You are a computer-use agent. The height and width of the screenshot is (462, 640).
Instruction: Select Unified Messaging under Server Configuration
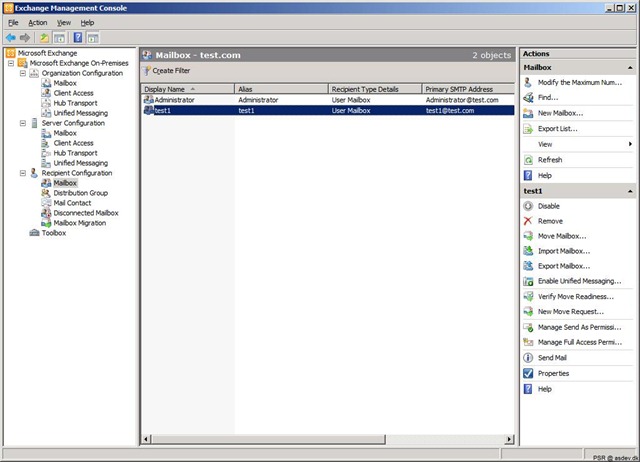pyautogui.click(x=81, y=163)
